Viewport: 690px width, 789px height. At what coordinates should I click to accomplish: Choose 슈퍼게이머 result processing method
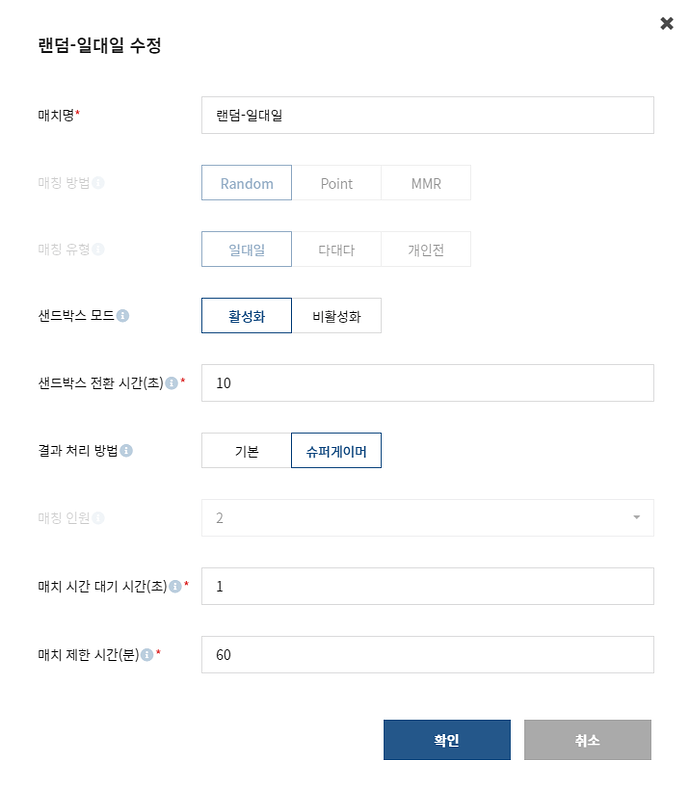pos(336,450)
